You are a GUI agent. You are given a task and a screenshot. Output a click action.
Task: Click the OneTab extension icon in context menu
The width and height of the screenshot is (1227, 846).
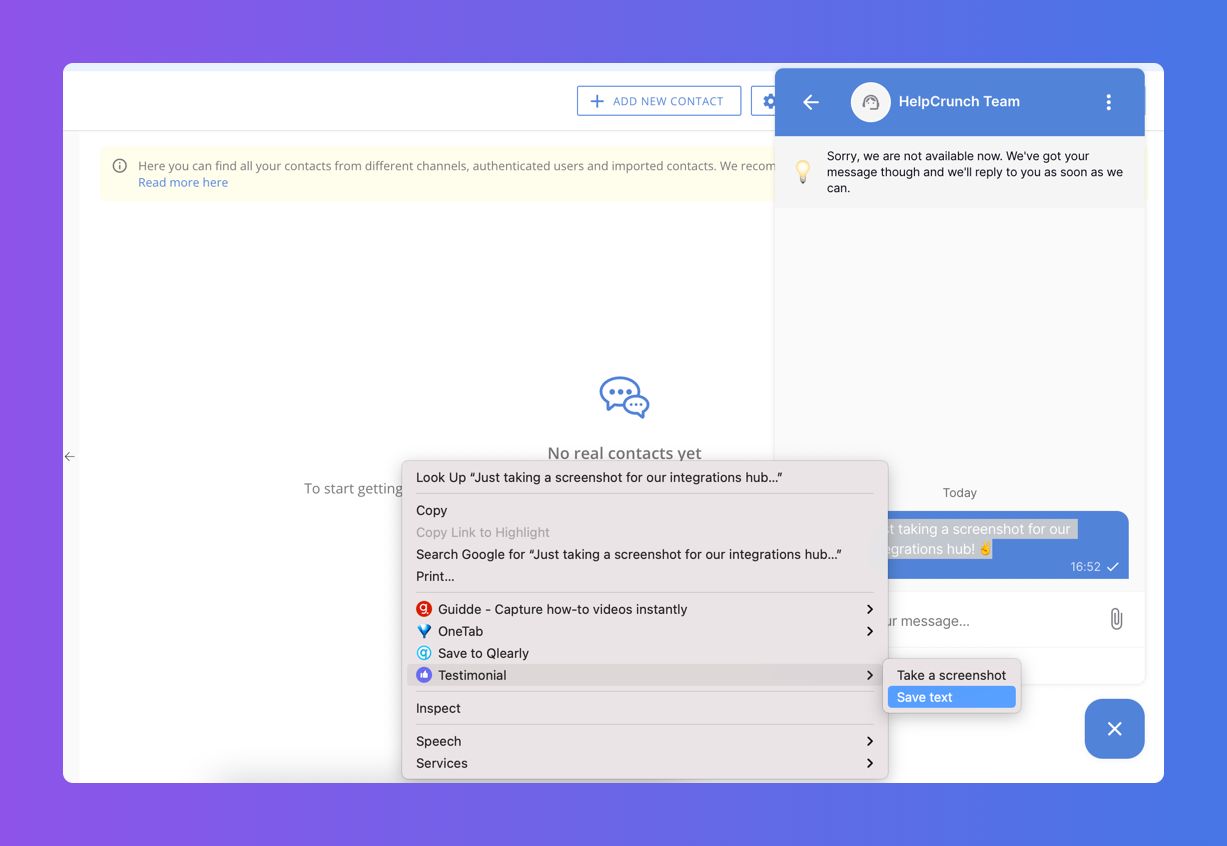[x=424, y=631]
